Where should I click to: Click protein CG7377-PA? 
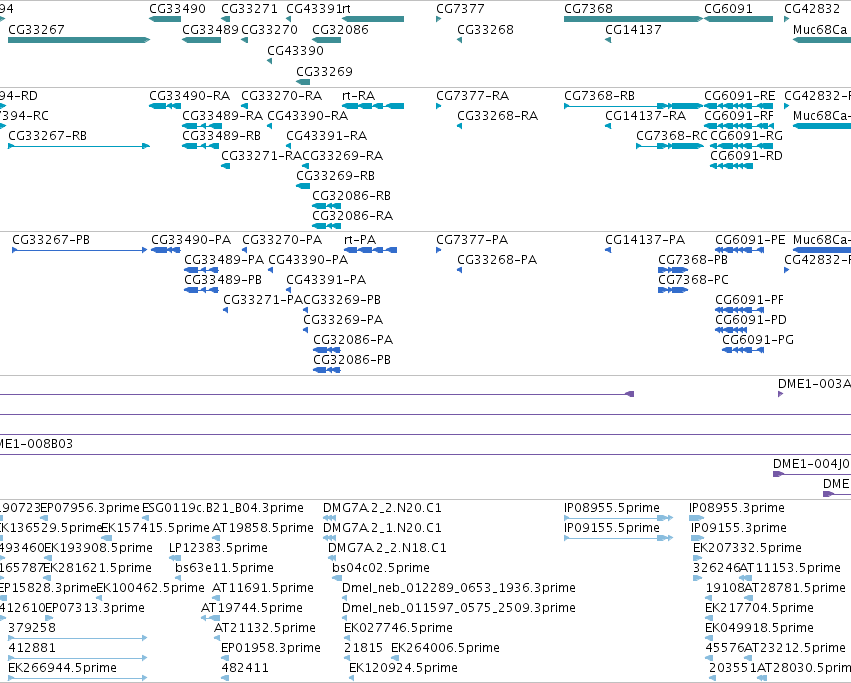point(472,240)
